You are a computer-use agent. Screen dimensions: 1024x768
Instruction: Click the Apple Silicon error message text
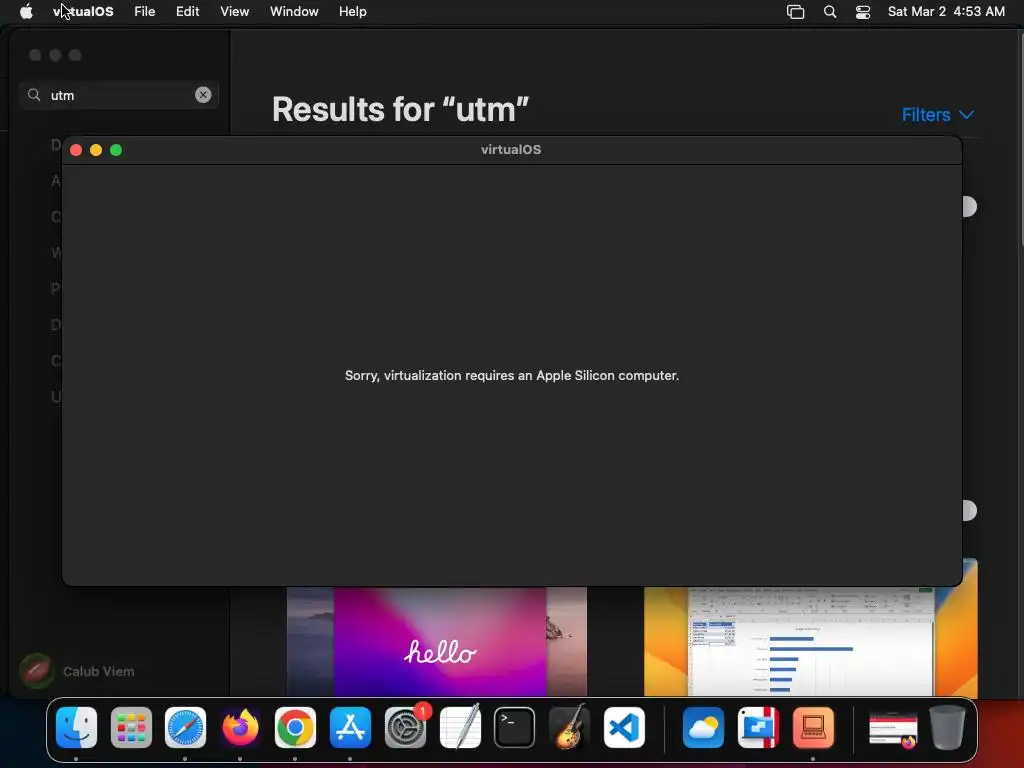pos(512,376)
